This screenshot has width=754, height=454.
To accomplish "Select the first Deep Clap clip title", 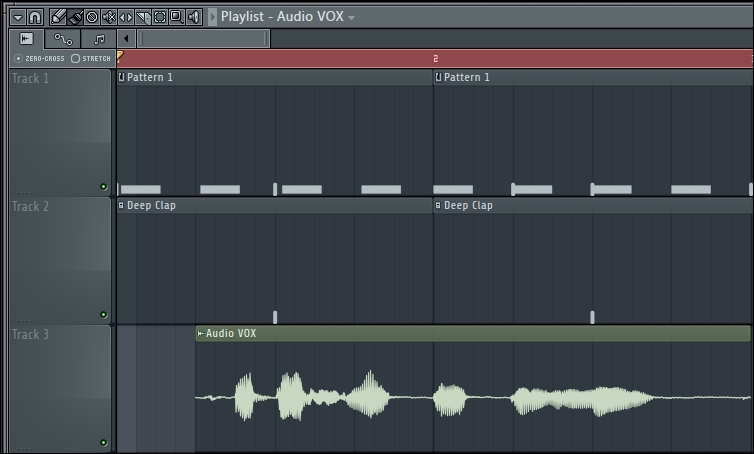I will click(151, 206).
